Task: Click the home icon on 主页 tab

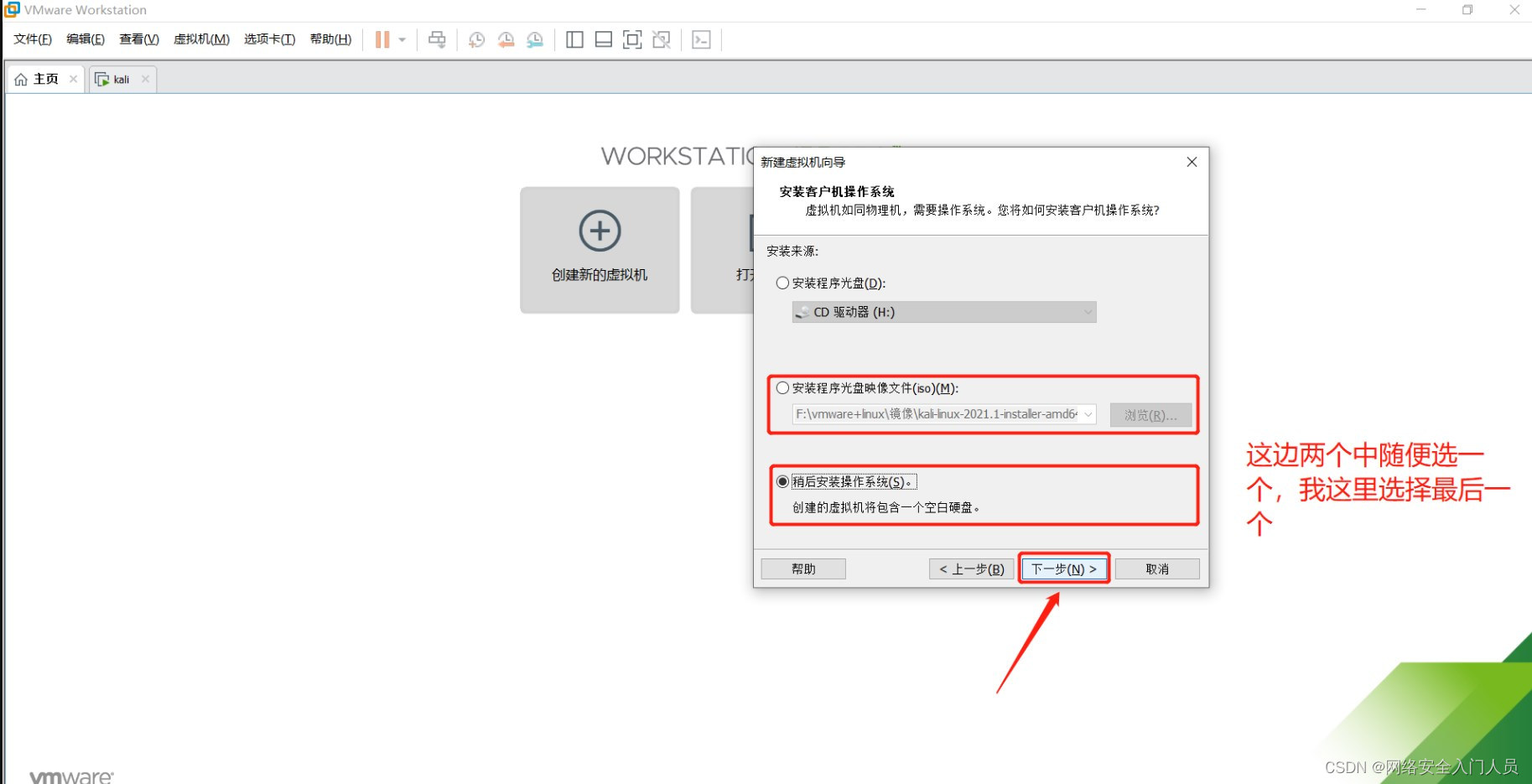Action: (x=21, y=80)
